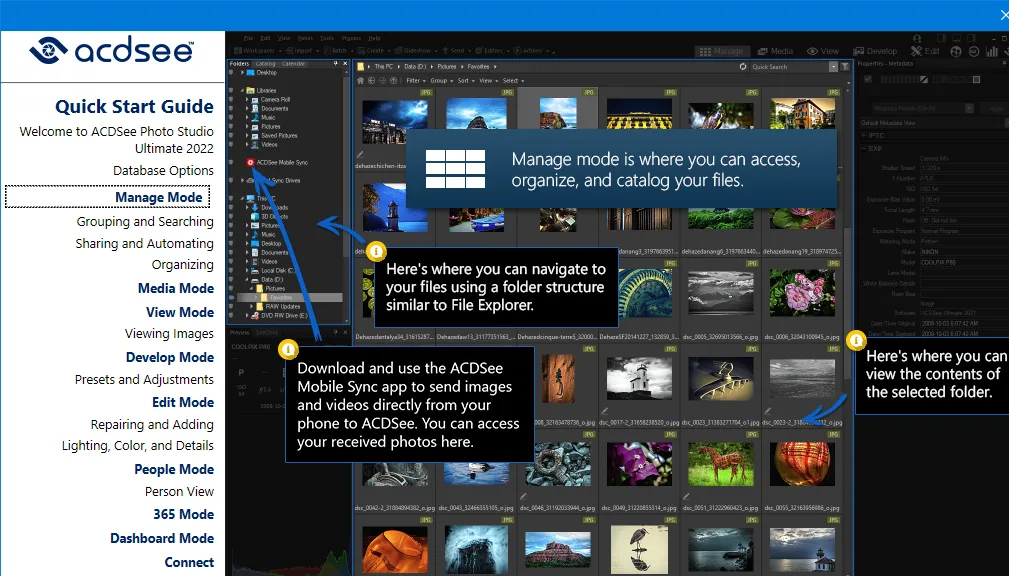Toggle the Easy-Select indicator beside DVD RW Drive
This screenshot has height=576, width=1009.
(x=231, y=316)
